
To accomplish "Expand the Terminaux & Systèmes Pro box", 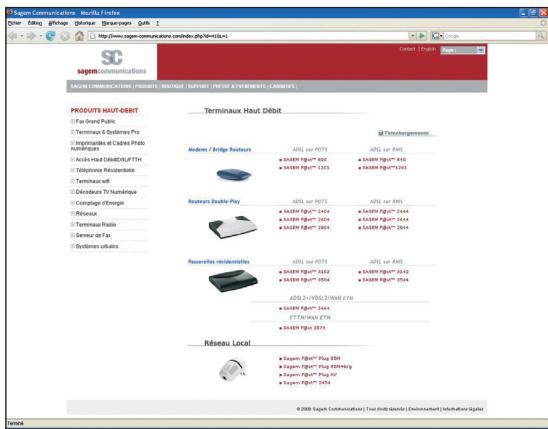I will coord(73,132).
